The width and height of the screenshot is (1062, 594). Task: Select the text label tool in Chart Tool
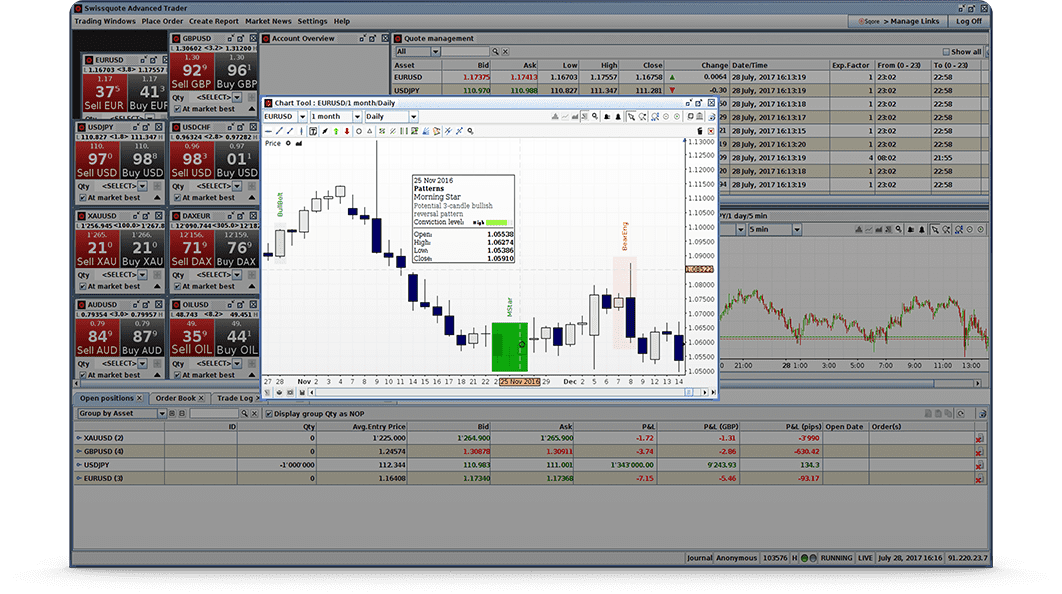point(313,131)
